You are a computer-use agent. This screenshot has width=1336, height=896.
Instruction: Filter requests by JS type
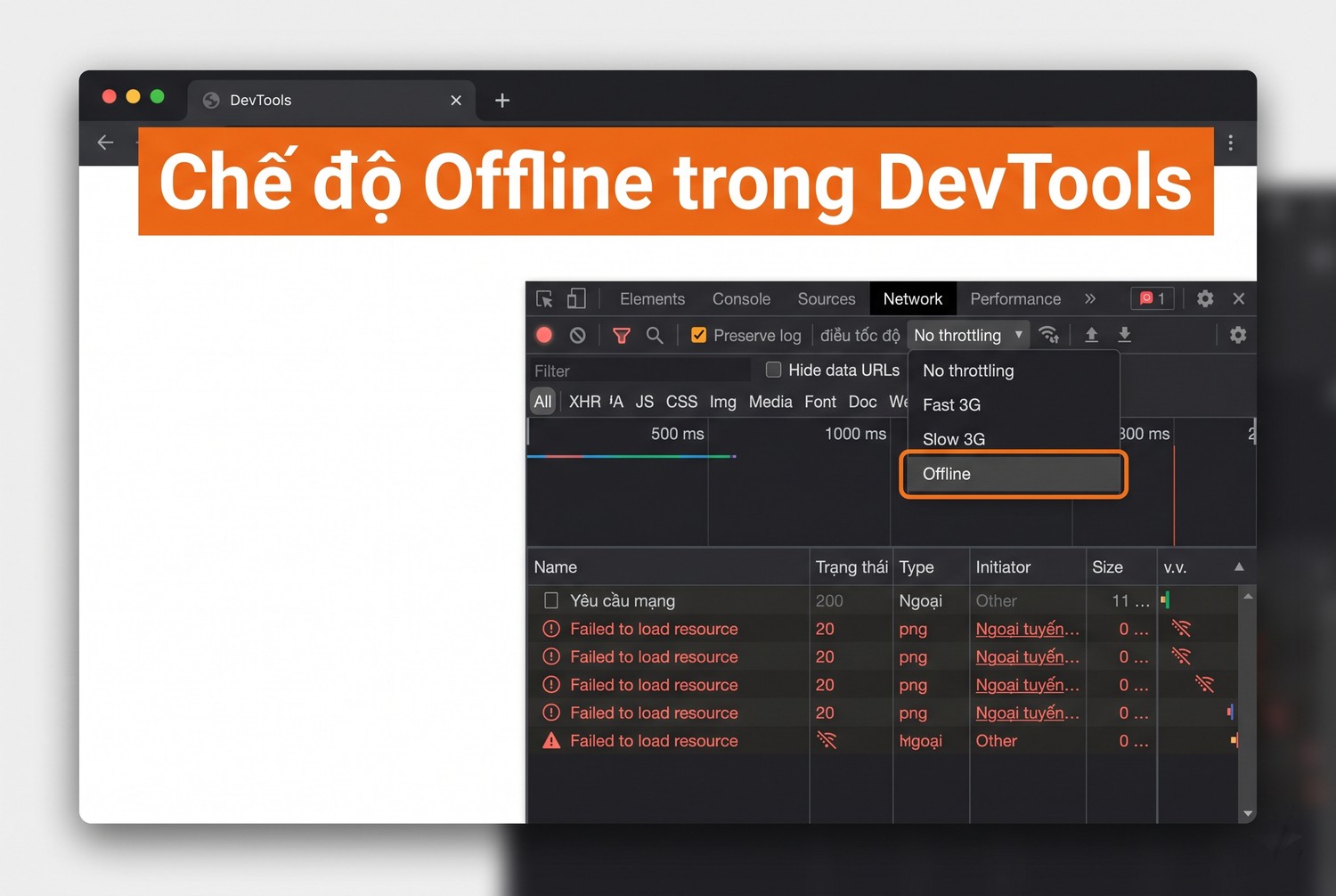645,402
